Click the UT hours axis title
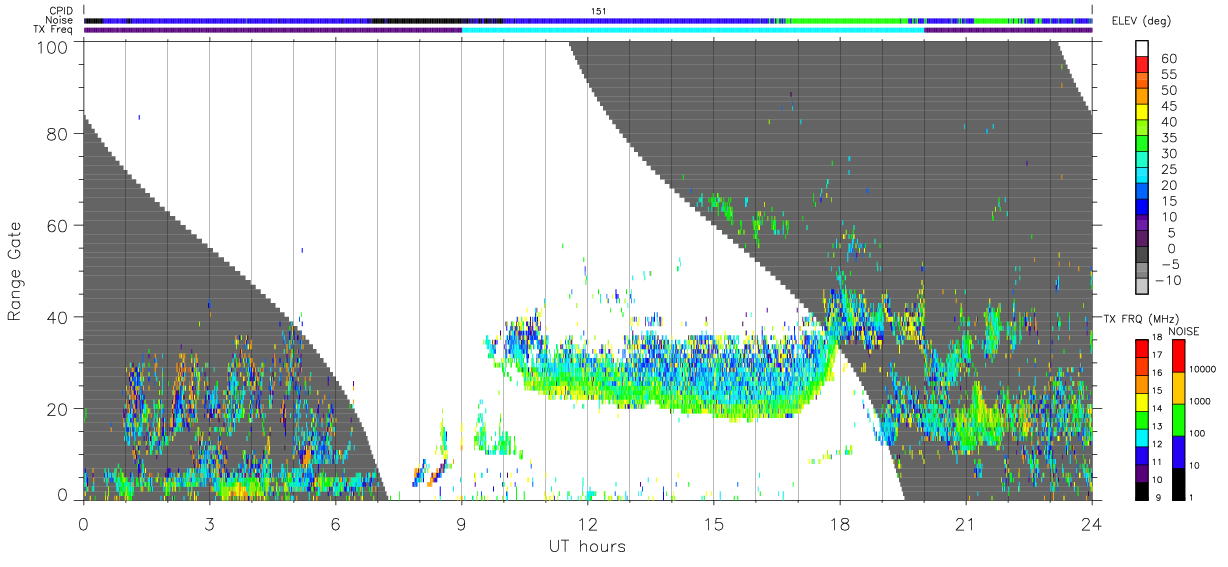This screenshot has height=567, width=1228. click(587, 546)
